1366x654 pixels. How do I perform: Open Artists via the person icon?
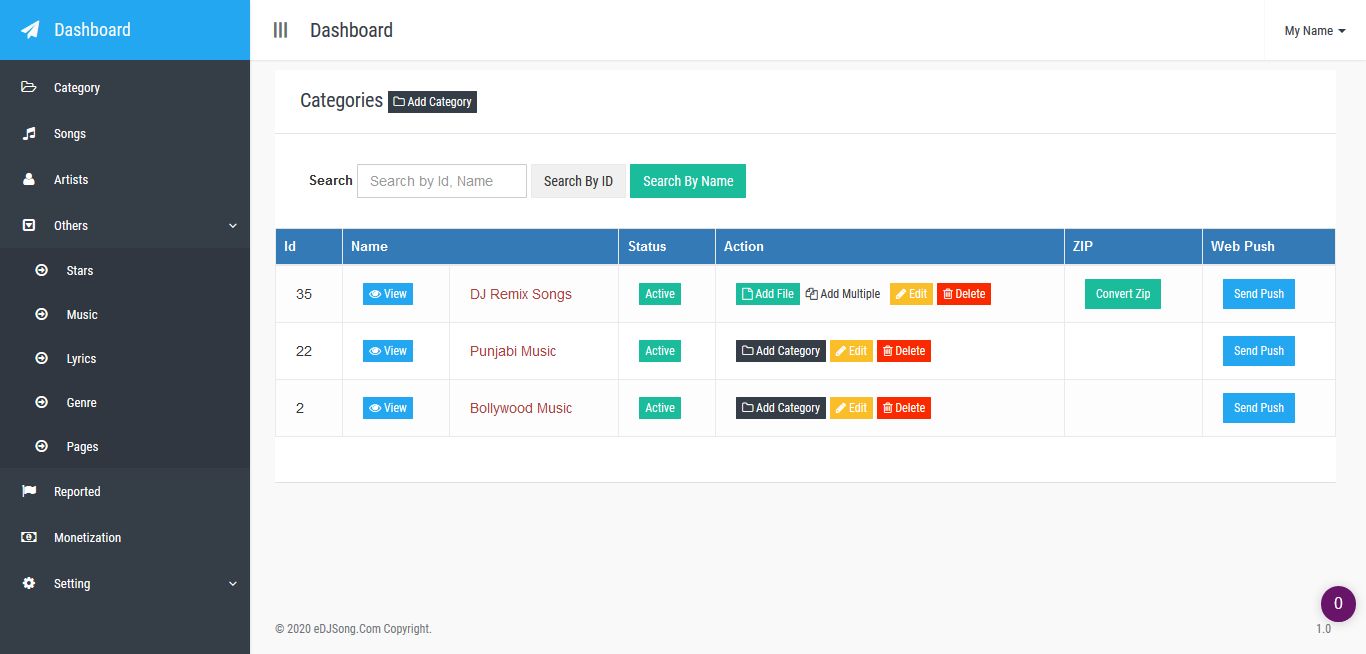(29, 179)
